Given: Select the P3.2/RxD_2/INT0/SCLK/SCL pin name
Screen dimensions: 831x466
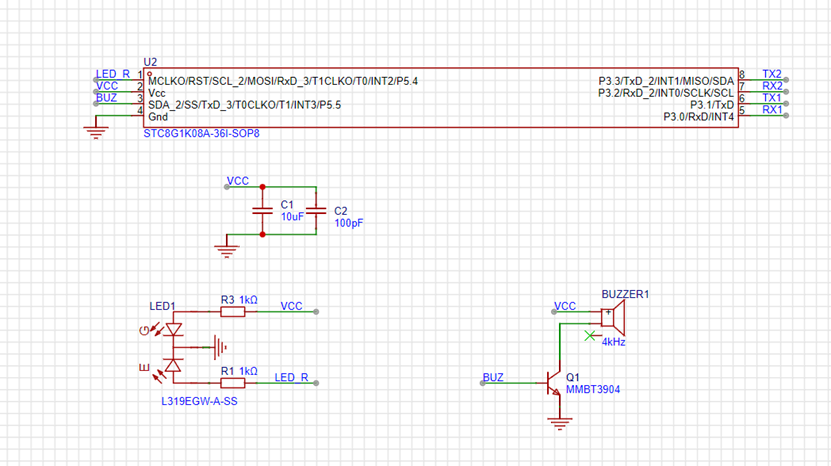Looking at the screenshot, I should (666, 93).
